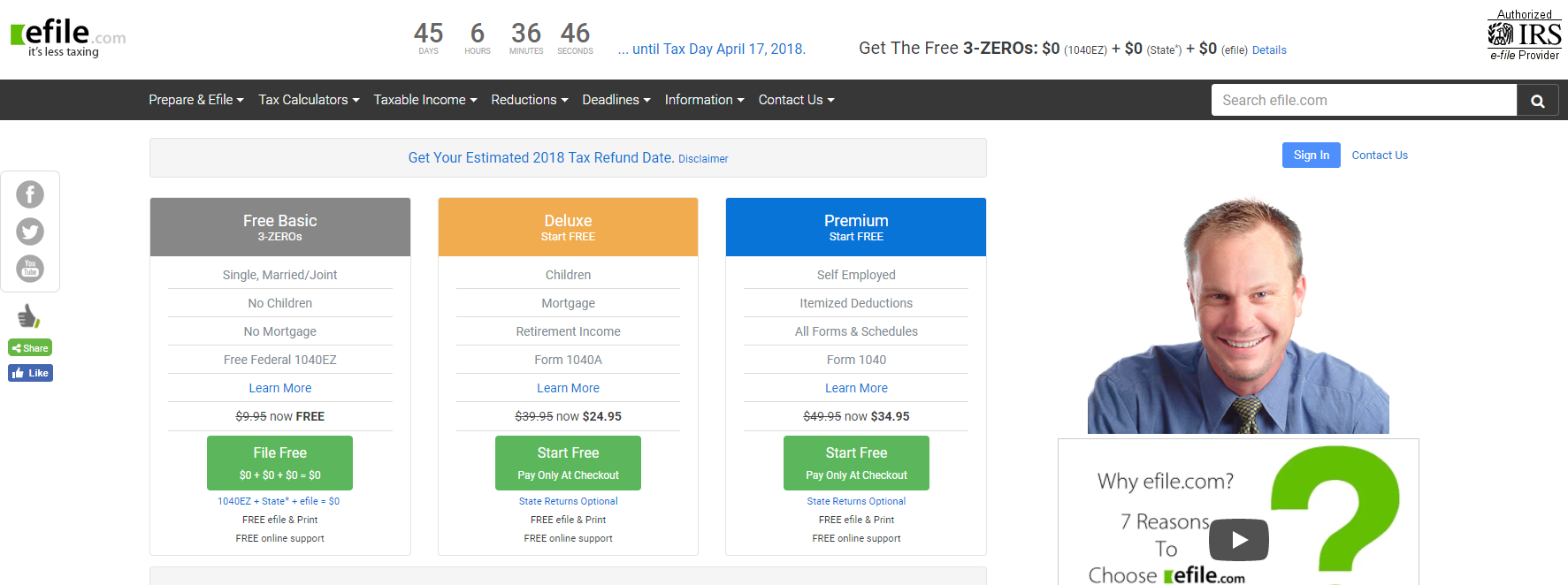Click the countdown DAYS value 45
The width and height of the screenshot is (1568, 585).
tap(428, 34)
